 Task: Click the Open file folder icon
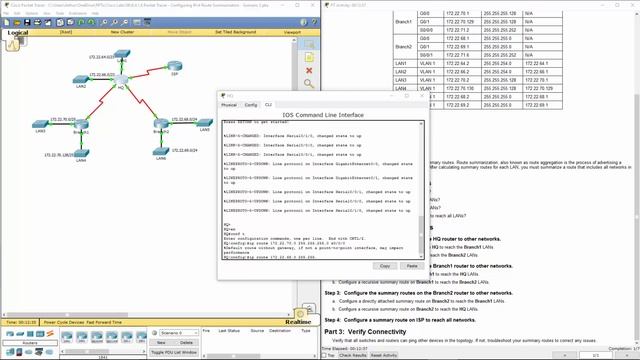point(16,22)
